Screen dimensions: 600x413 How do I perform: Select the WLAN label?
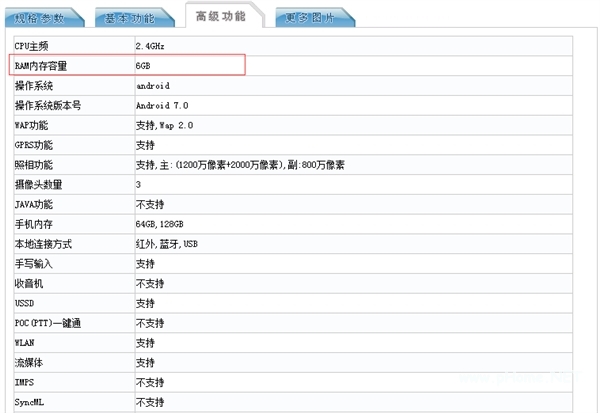(x=24, y=343)
